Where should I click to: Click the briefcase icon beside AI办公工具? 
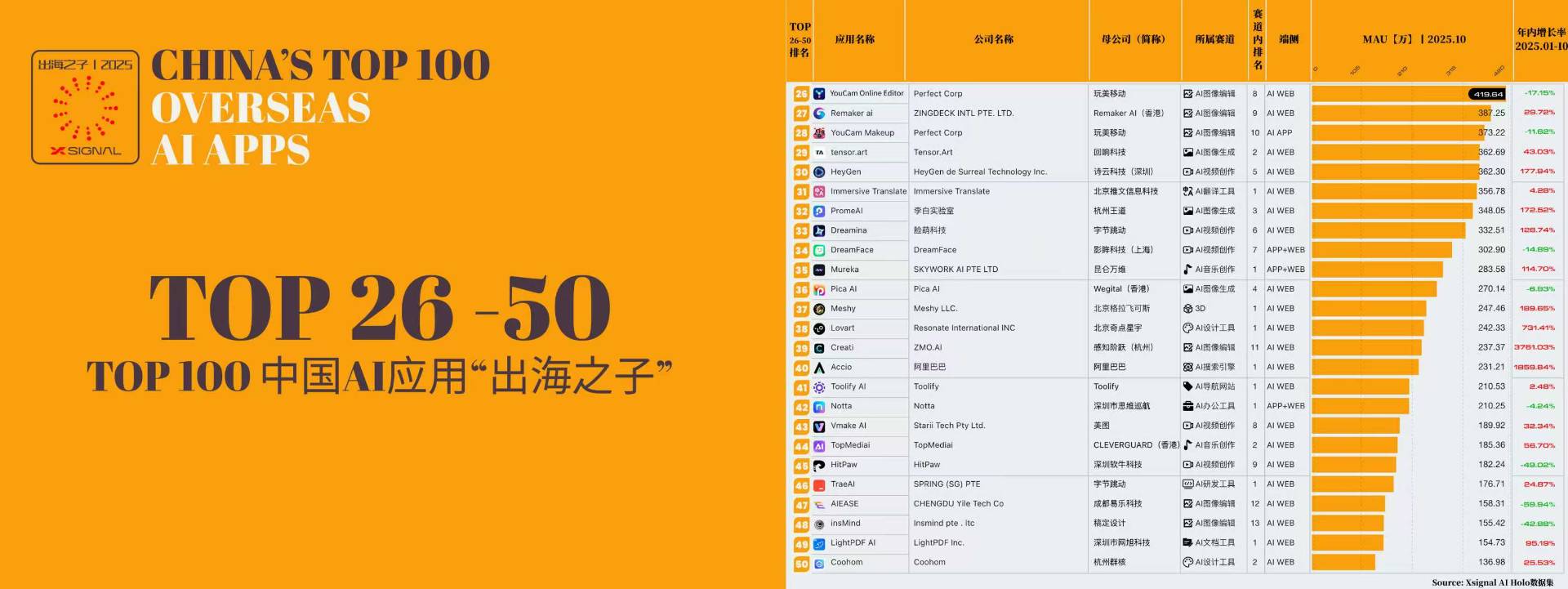(x=1188, y=406)
